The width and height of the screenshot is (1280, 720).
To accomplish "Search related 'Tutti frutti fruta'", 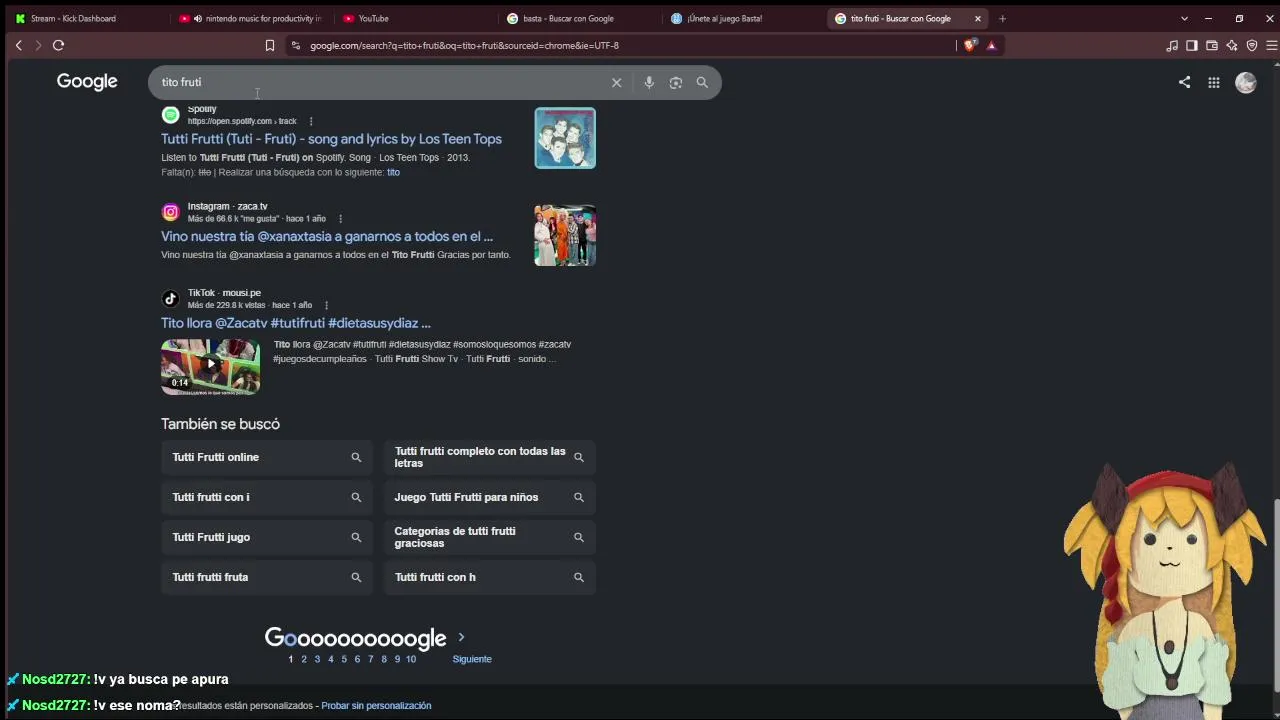I will tap(267, 577).
